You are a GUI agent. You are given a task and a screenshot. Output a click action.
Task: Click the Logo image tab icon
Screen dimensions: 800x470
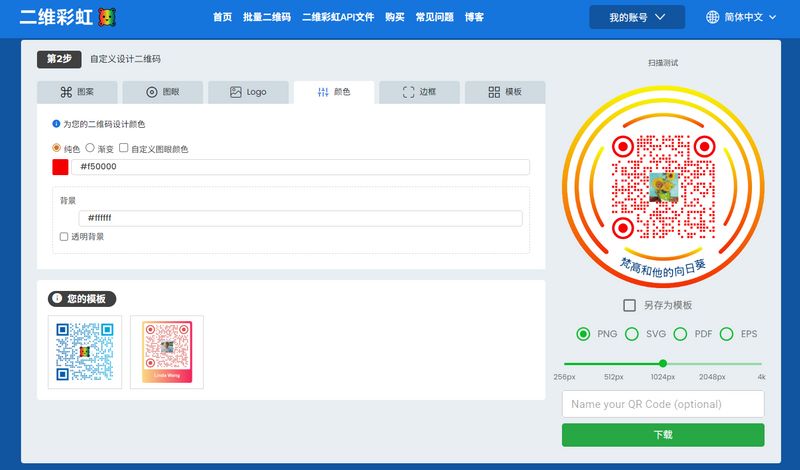click(236, 92)
